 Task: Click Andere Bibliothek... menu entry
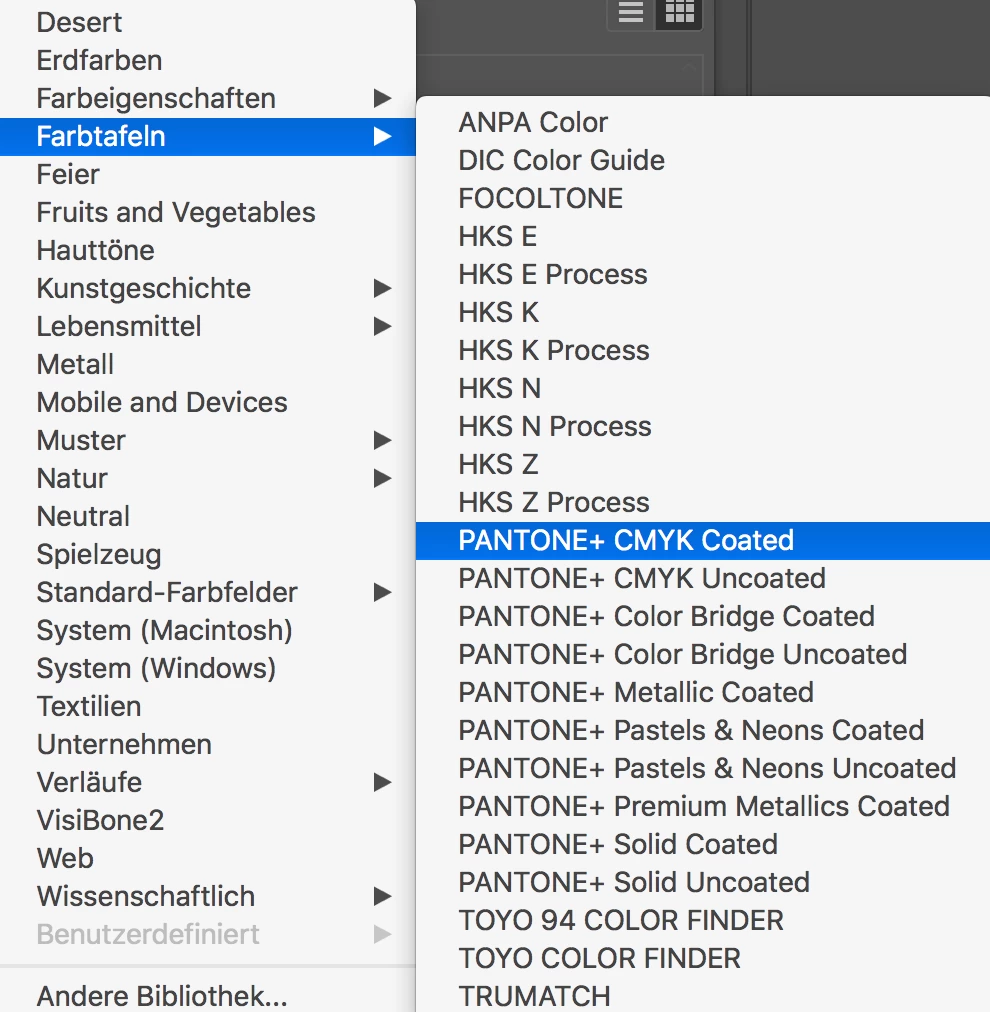(x=208, y=997)
